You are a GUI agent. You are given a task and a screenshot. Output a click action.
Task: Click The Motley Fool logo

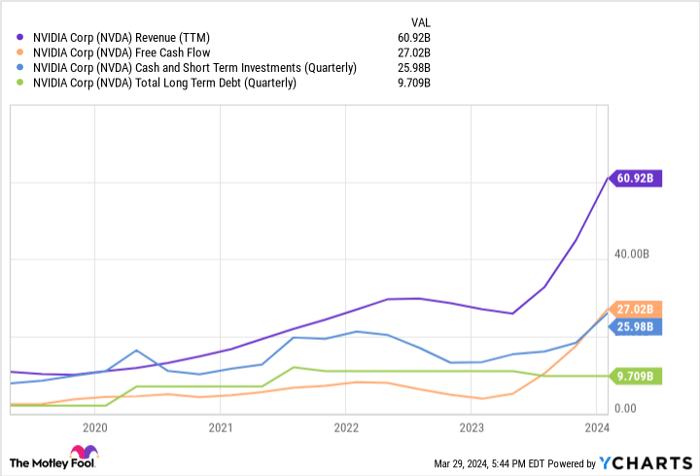(54, 457)
